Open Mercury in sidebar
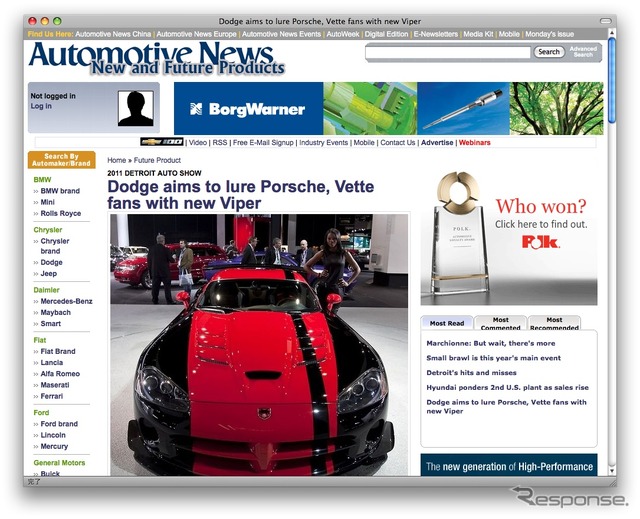 coord(54,446)
